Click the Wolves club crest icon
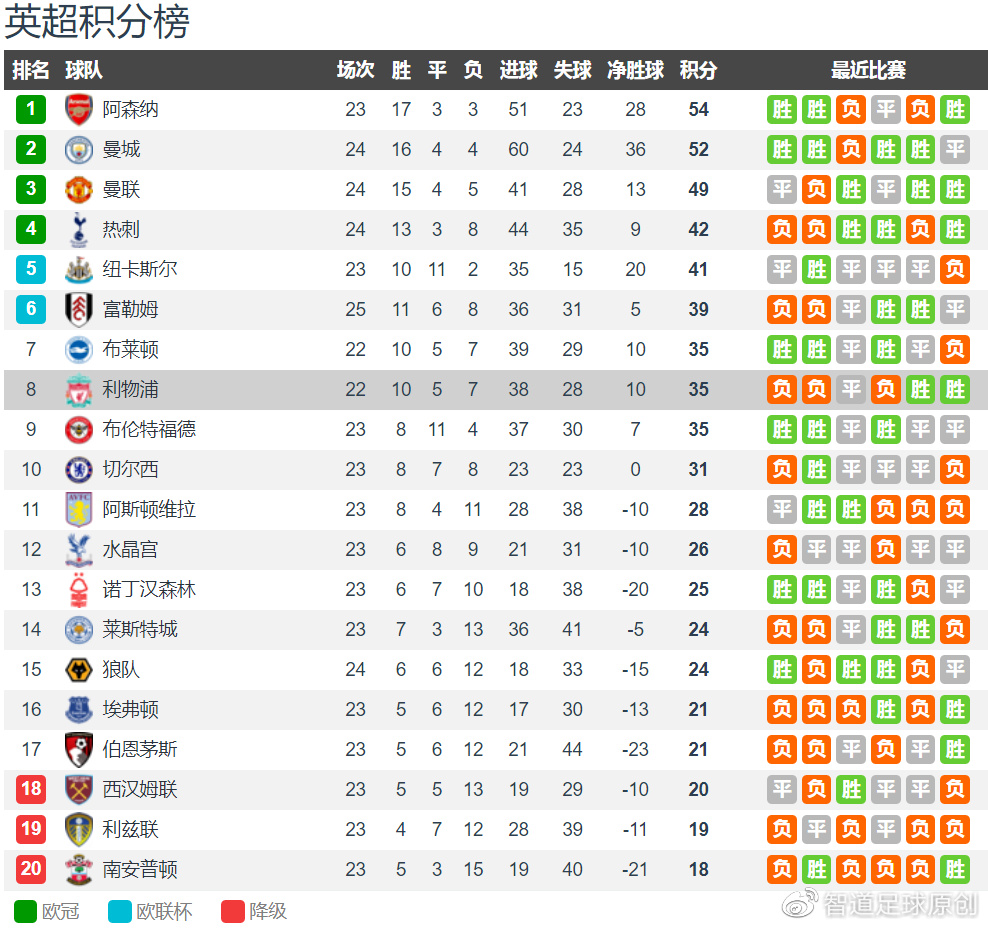Screen dimensions: 988x928 point(79,669)
